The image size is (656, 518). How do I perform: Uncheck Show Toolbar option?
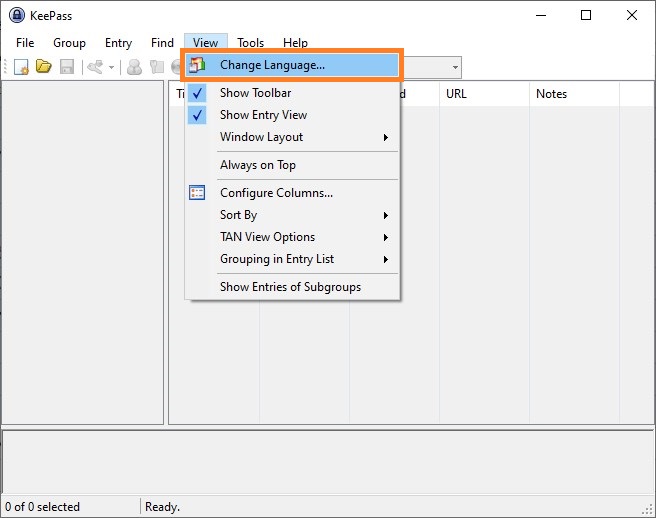tap(255, 93)
